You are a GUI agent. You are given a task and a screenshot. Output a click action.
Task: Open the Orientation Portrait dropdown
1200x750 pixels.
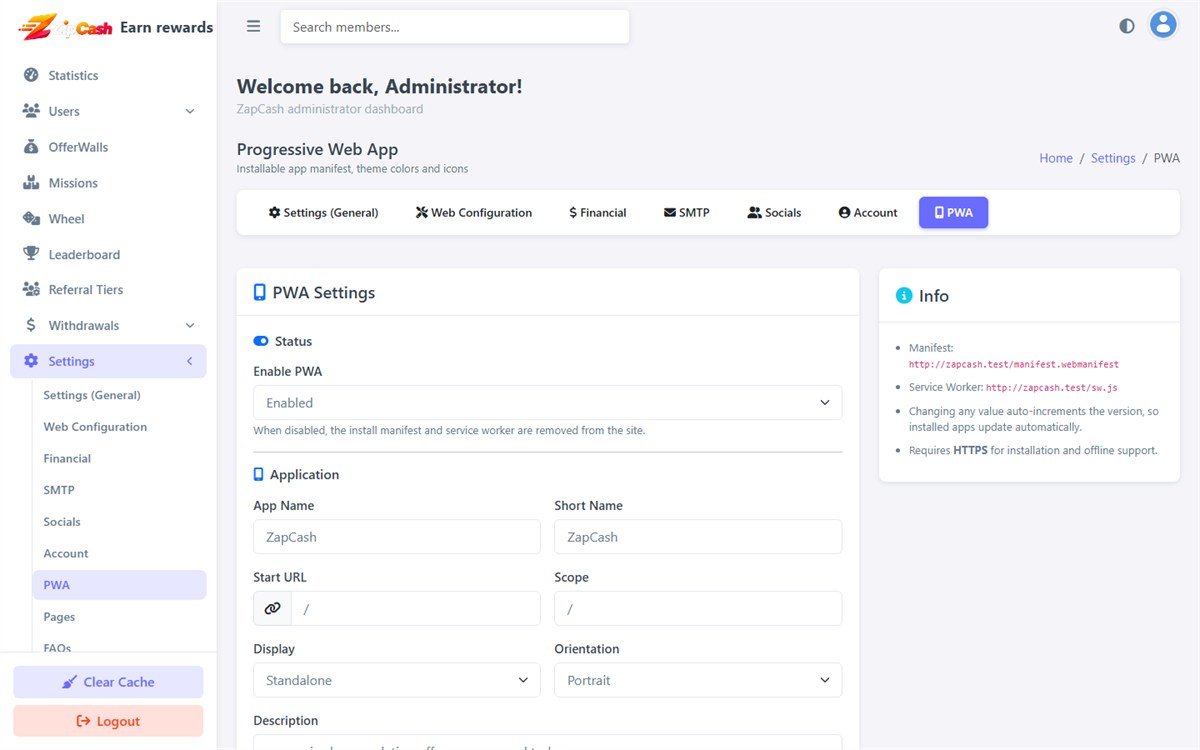pos(698,680)
